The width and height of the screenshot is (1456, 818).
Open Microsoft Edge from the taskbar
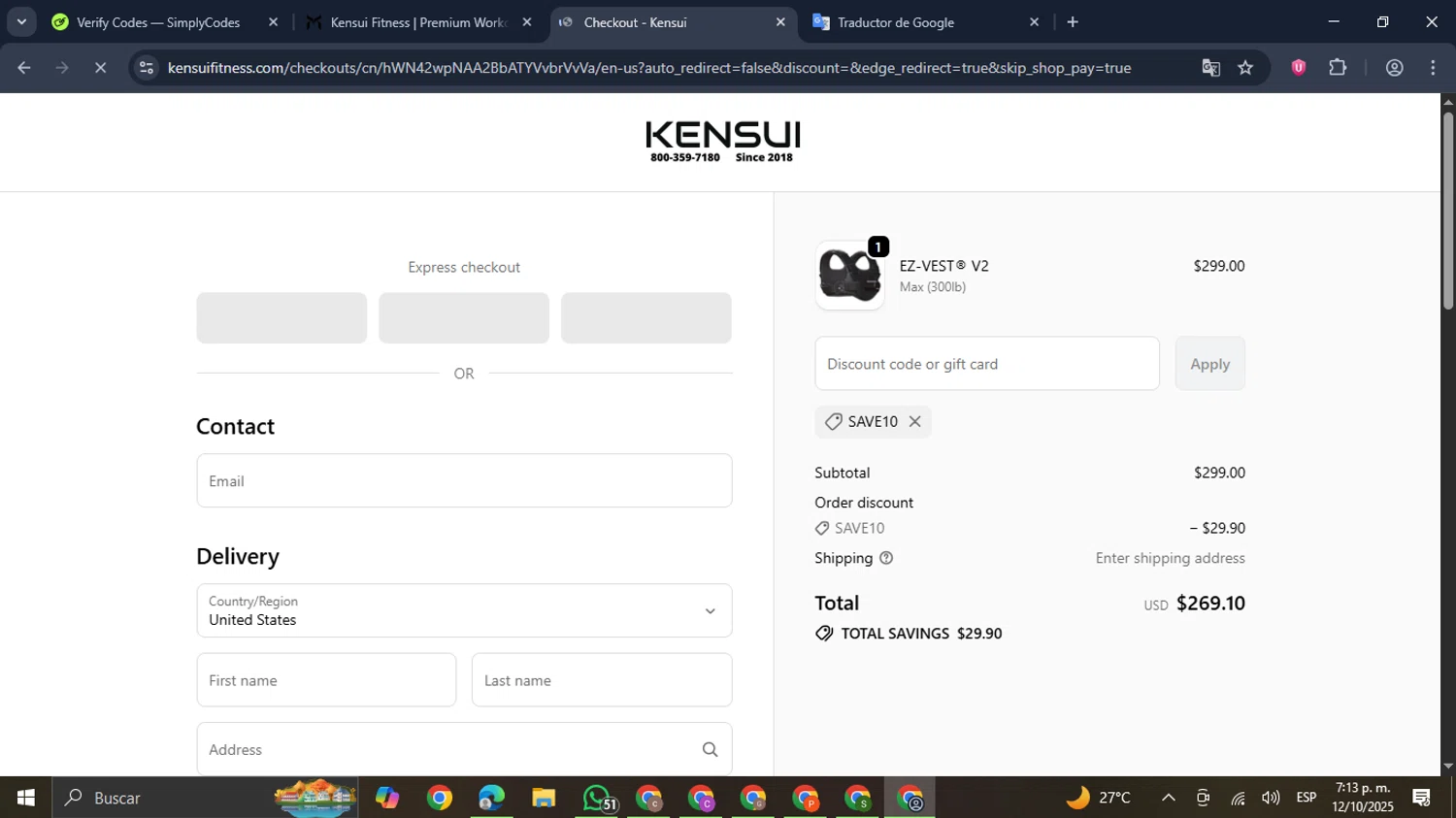[491, 798]
